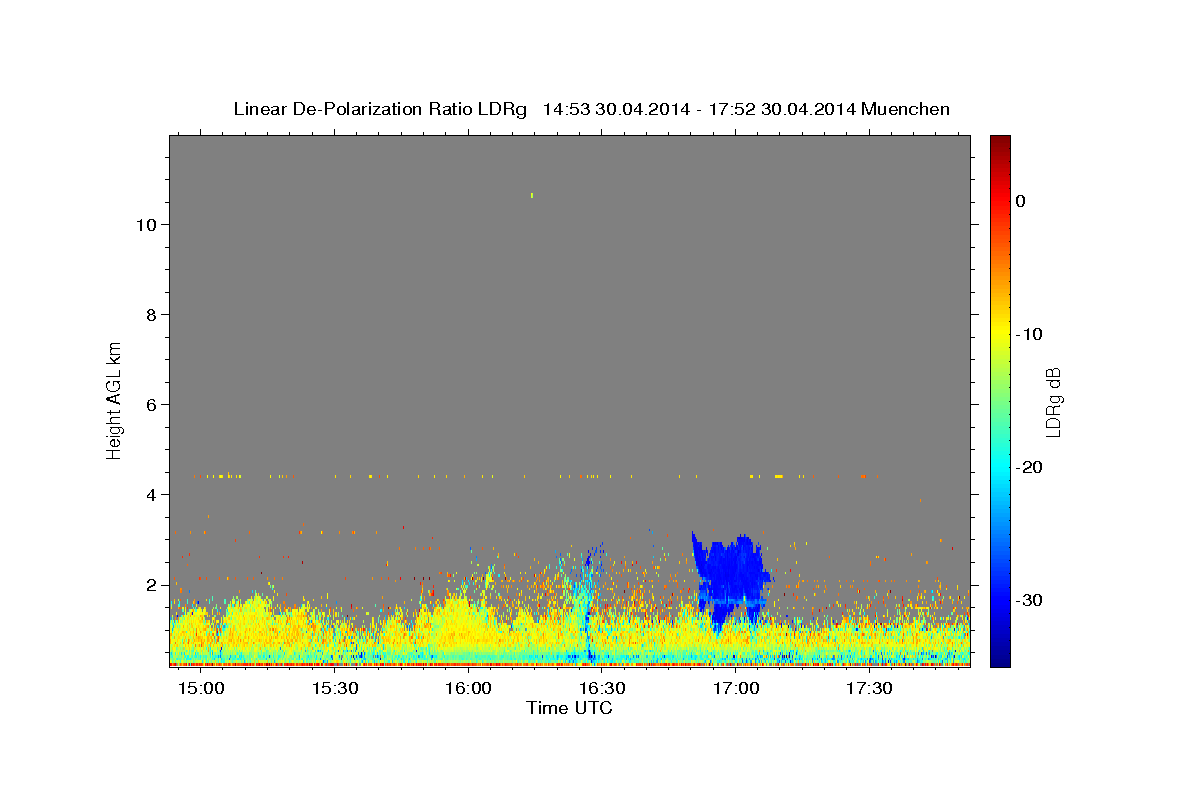The width and height of the screenshot is (1200, 800).
Task: Click the 15:30 time tick label
Action: click(x=335, y=689)
